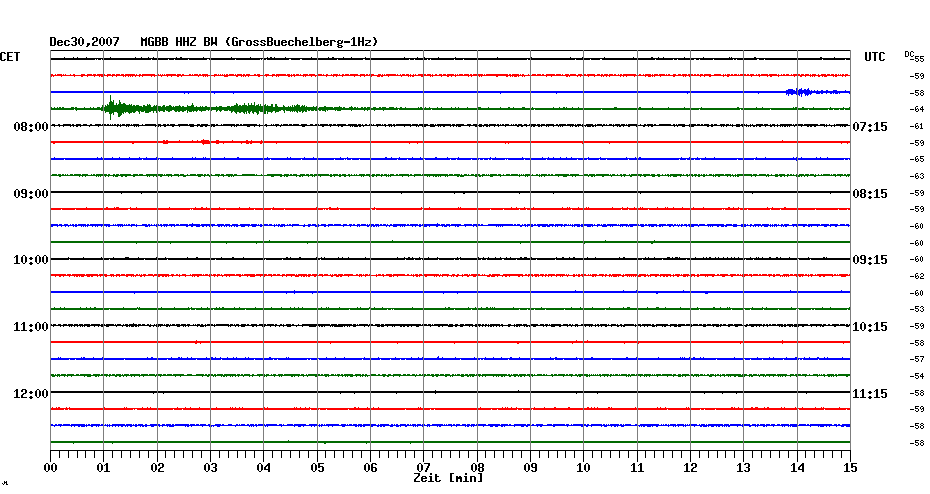Click the 06 minute axis label
930x494 pixels.
[x=371, y=468]
